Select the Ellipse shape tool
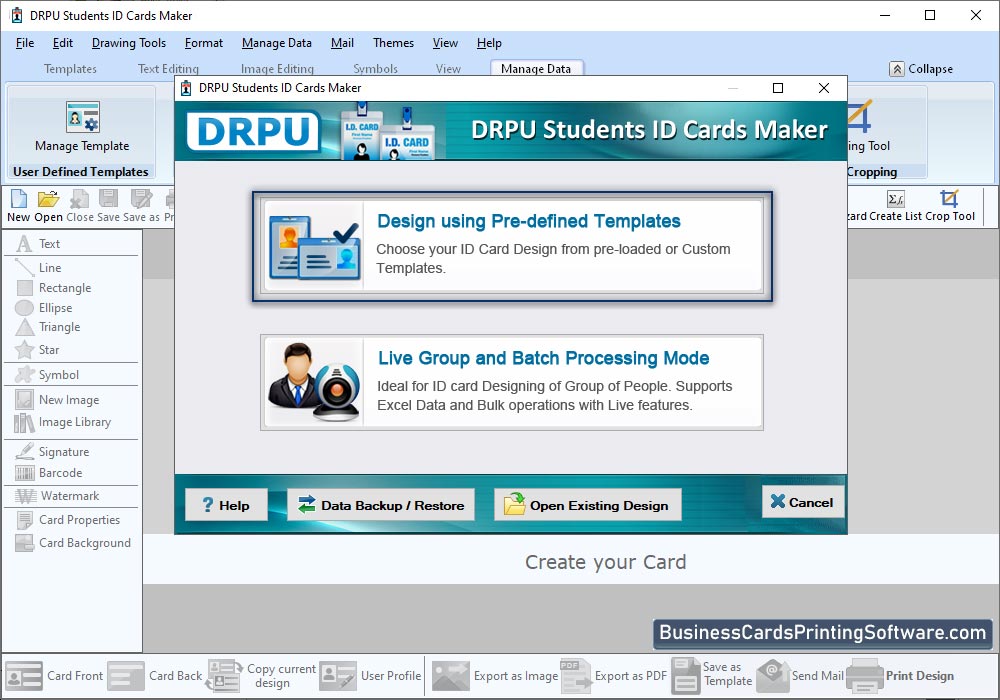The width and height of the screenshot is (1000, 700). pyautogui.click(x=43, y=308)
